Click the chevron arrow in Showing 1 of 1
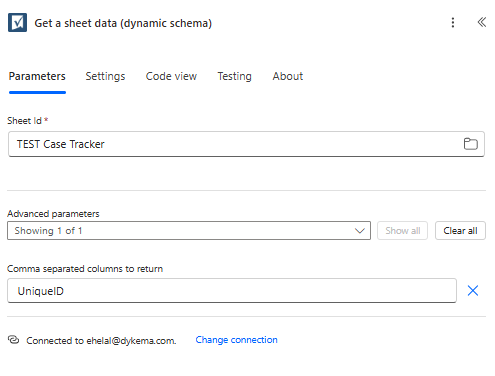495x376 pixels. click(x=360, y=231)
